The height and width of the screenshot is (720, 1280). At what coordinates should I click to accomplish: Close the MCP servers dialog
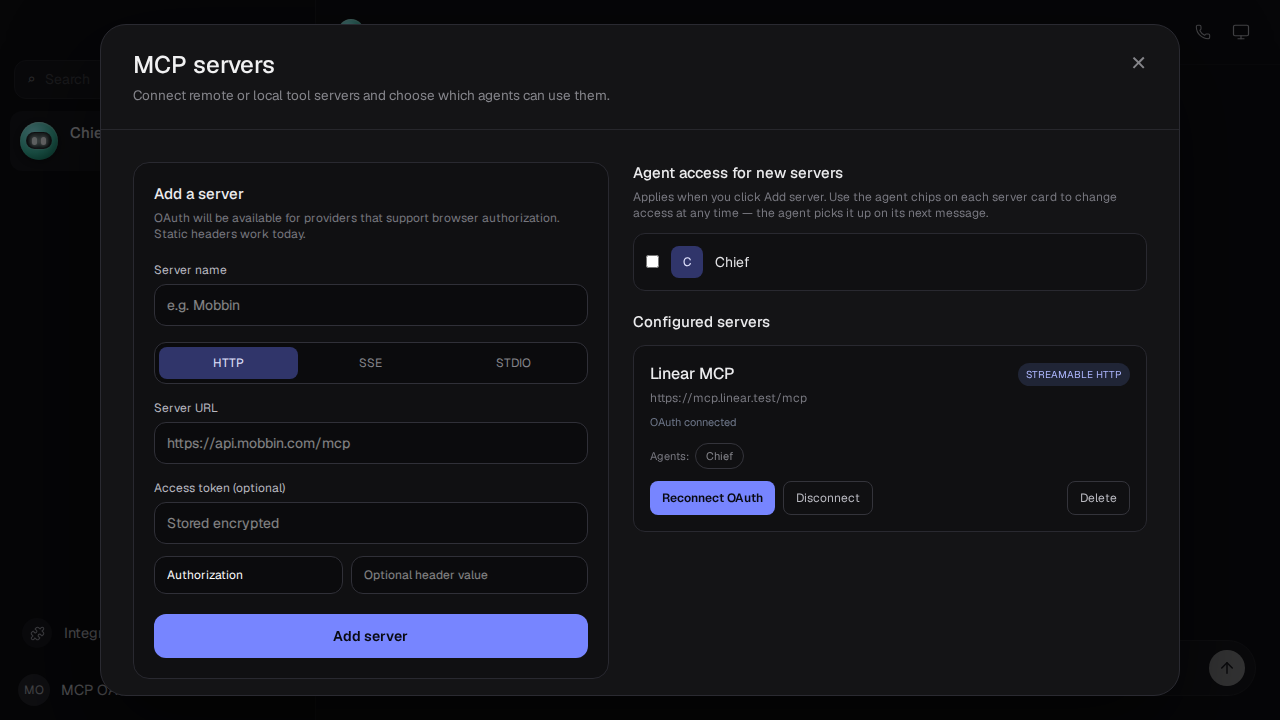click(1138, 63)
